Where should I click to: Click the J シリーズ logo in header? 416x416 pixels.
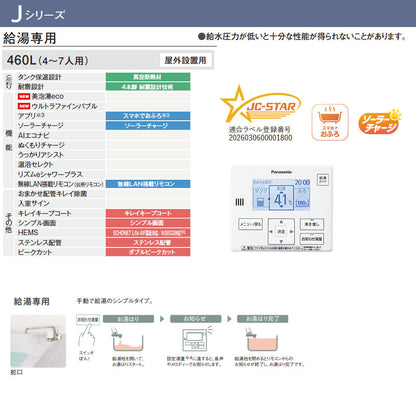pos(37,14)
